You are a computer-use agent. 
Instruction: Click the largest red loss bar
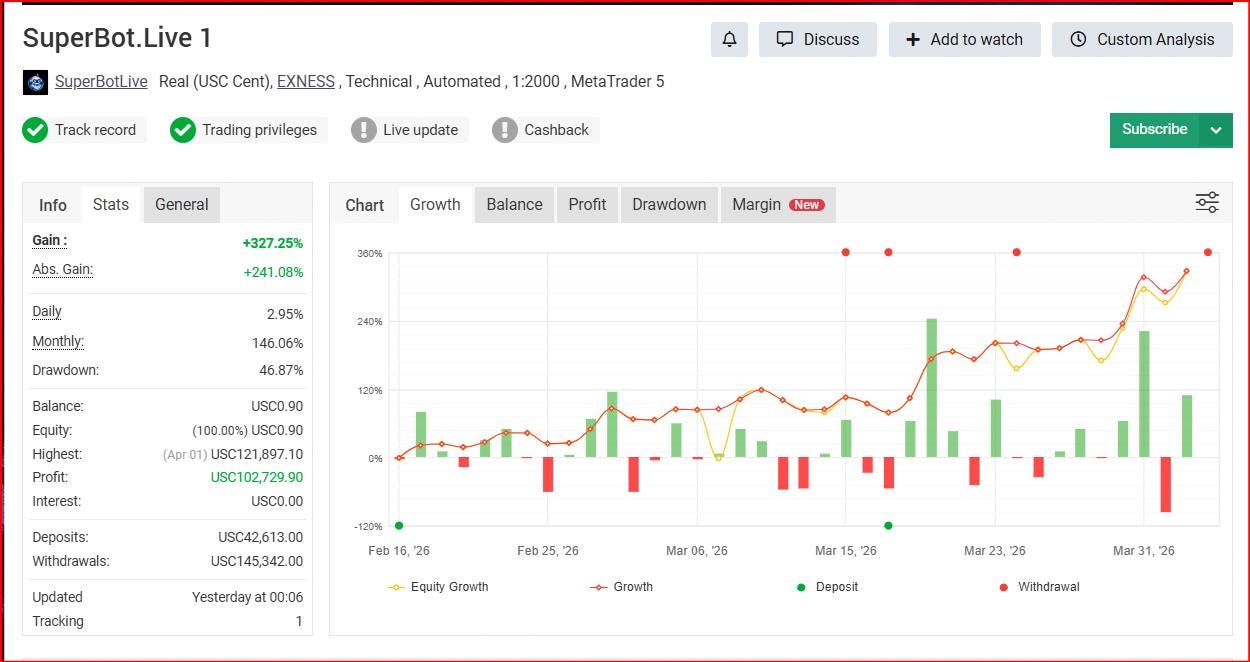click(1165, 485)
